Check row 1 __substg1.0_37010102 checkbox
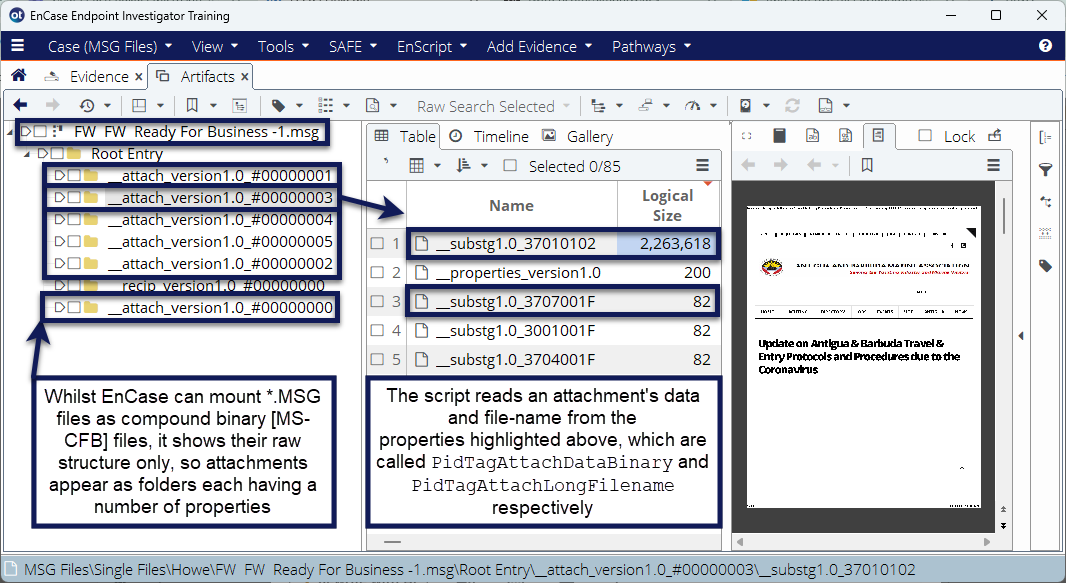Screen dimensions: 1066x583 [377, 243]
